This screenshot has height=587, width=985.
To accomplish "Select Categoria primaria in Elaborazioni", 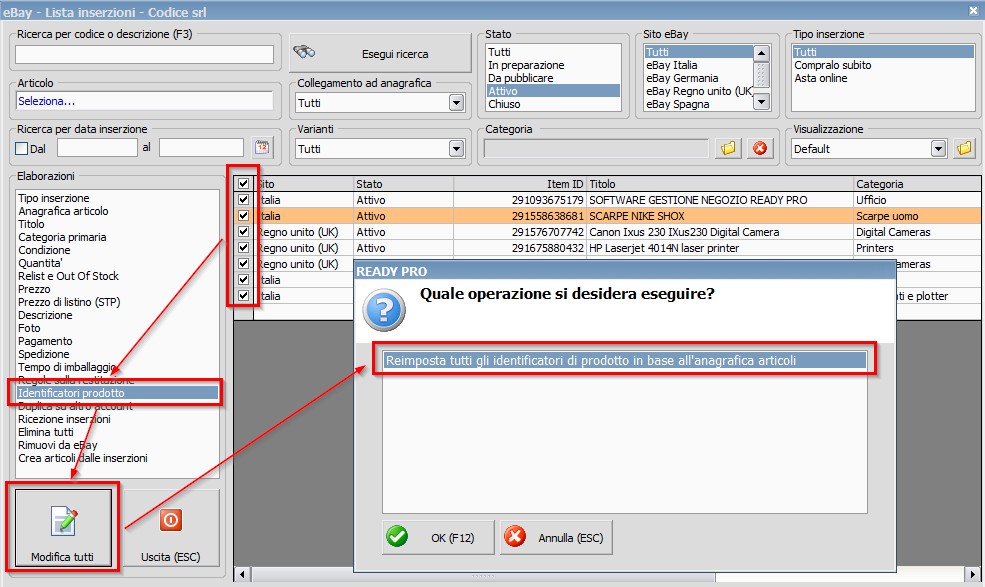I will coord(117,237).
